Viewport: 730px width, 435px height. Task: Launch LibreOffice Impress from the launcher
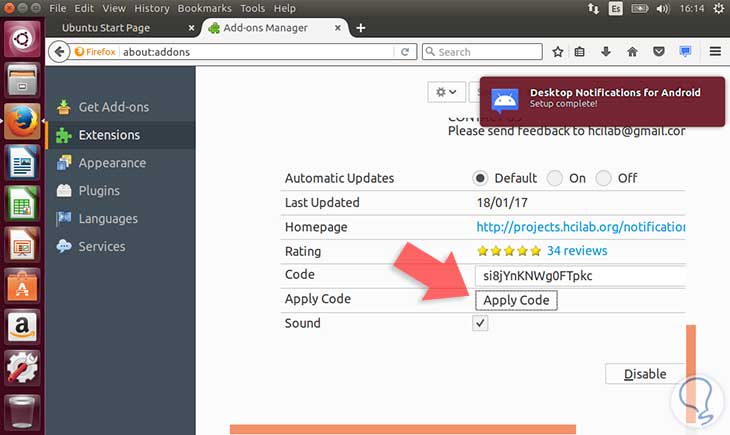click(x=22, y=245)
